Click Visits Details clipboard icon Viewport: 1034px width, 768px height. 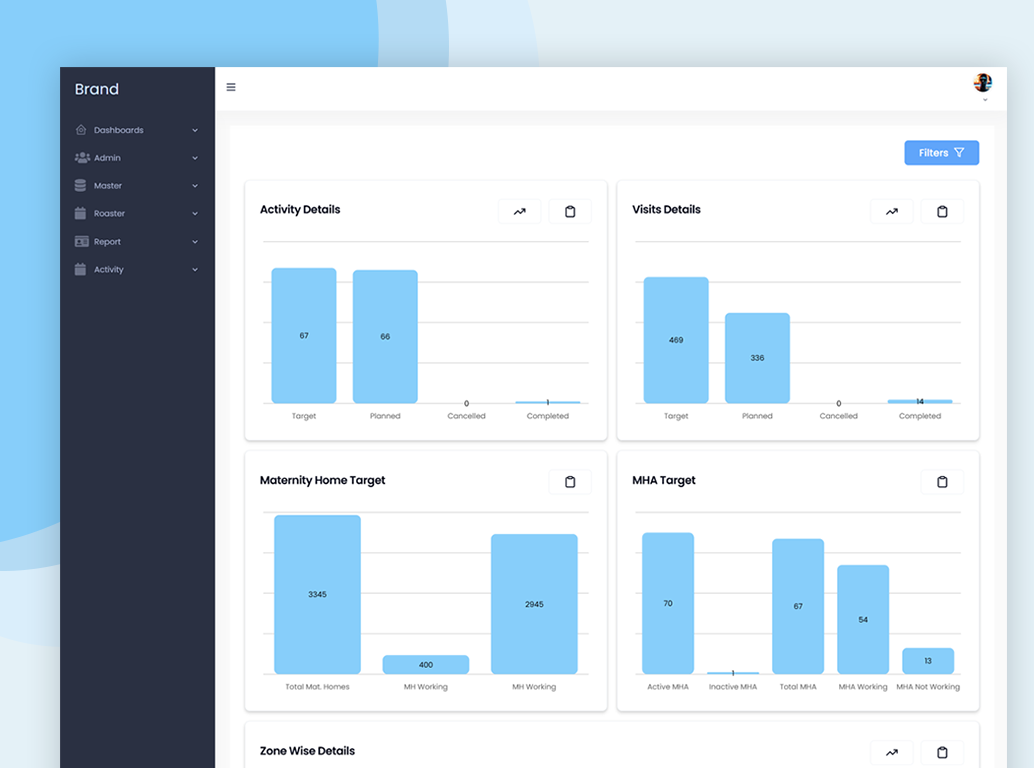(942, 212)
